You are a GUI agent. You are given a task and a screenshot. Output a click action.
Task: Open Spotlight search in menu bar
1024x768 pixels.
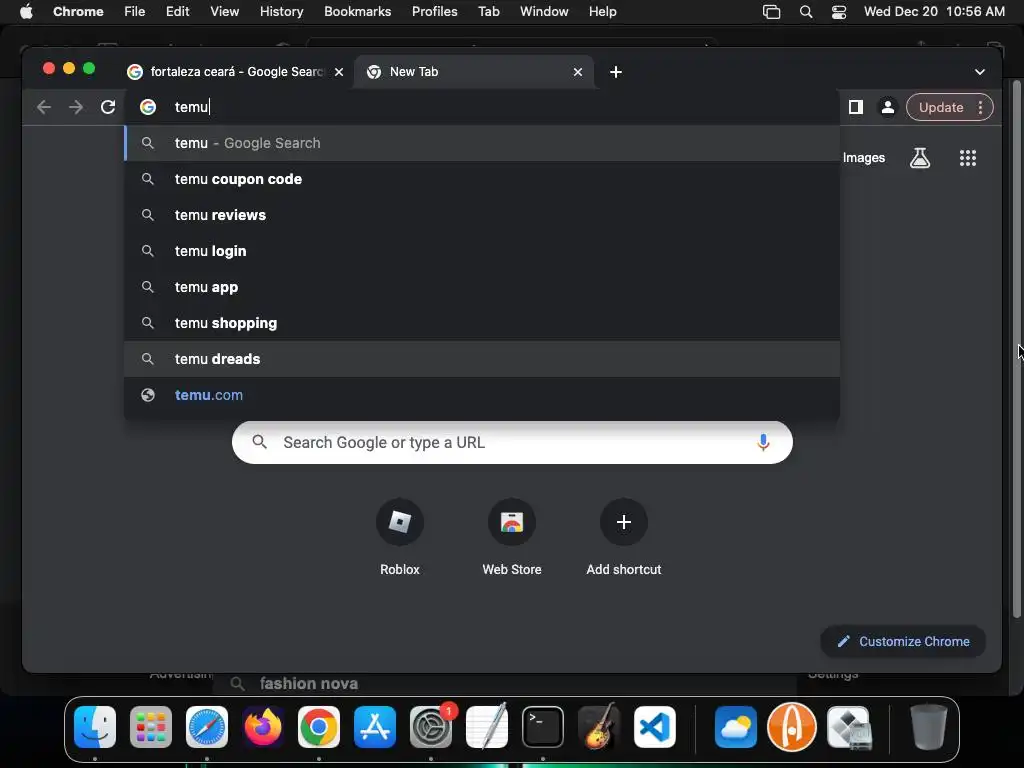(x=806, y=12)
